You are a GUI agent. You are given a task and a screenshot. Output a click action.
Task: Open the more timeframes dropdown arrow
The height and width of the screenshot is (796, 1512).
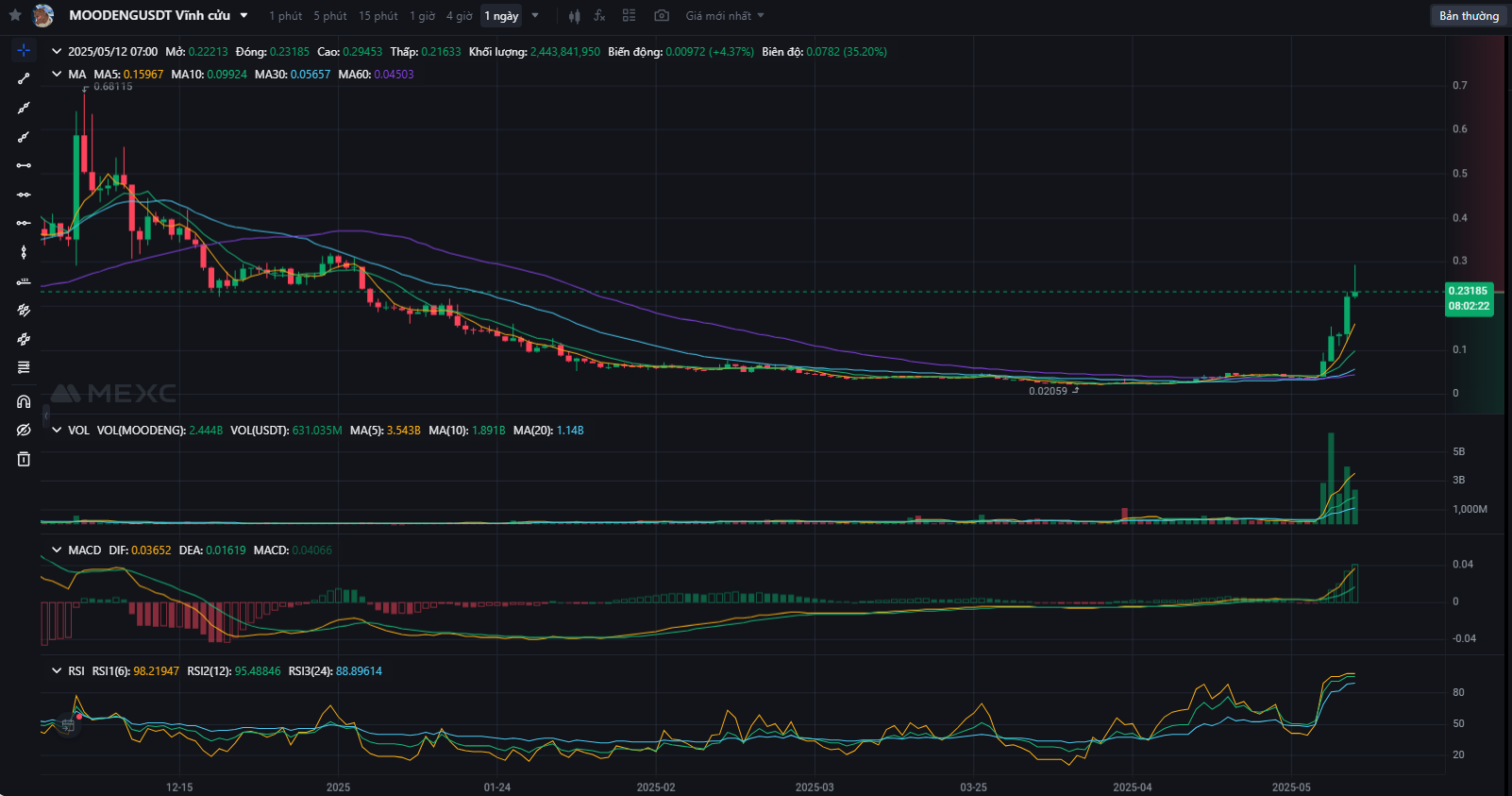[535, 16]
